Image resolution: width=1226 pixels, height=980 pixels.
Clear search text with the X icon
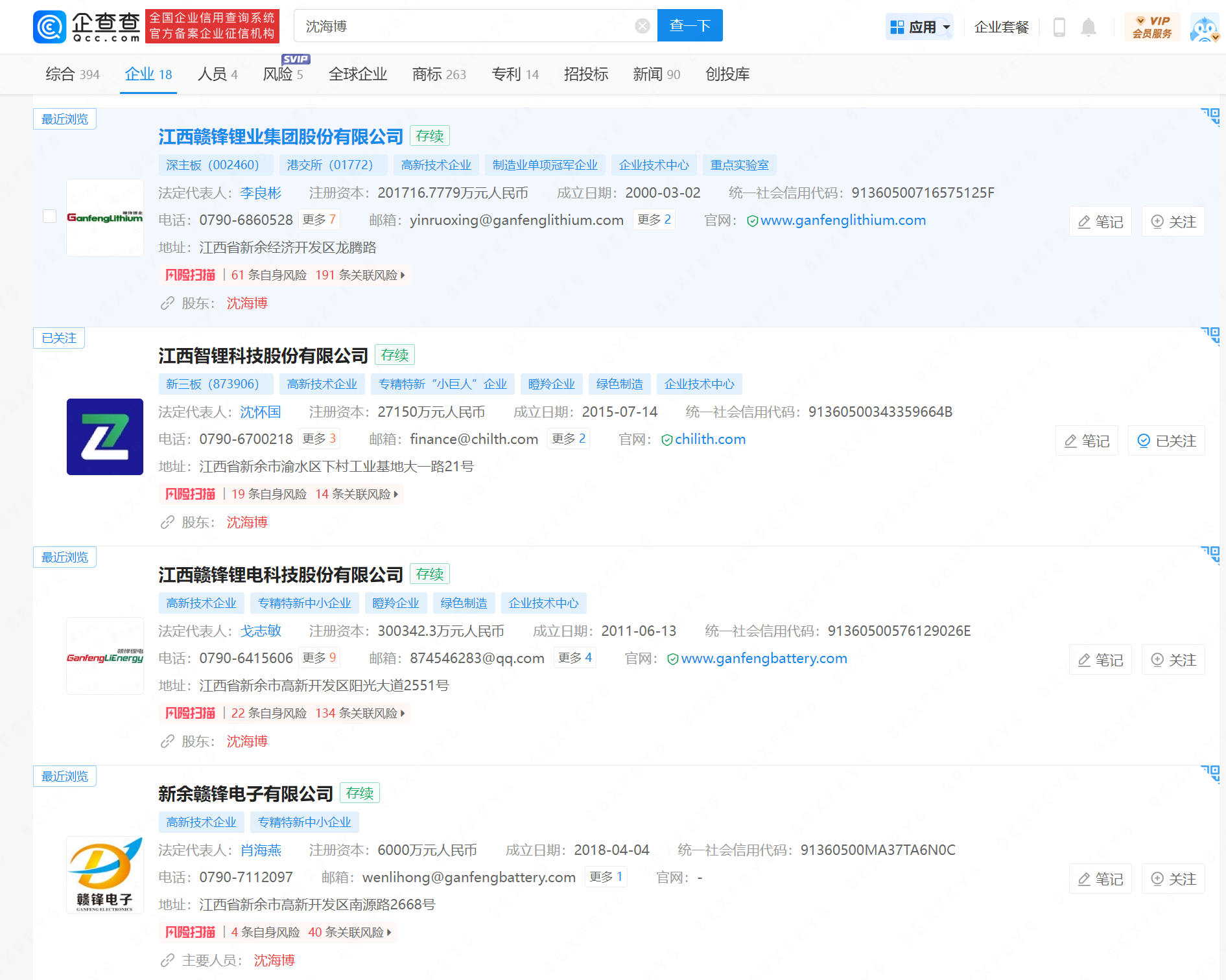point(642,26)
